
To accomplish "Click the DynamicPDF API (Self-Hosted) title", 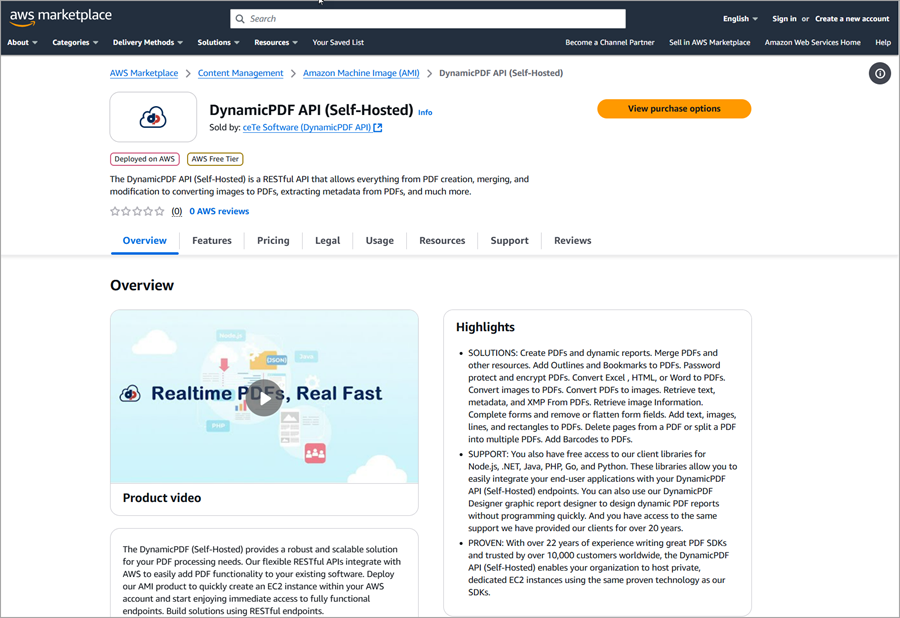I will [311, 110].
